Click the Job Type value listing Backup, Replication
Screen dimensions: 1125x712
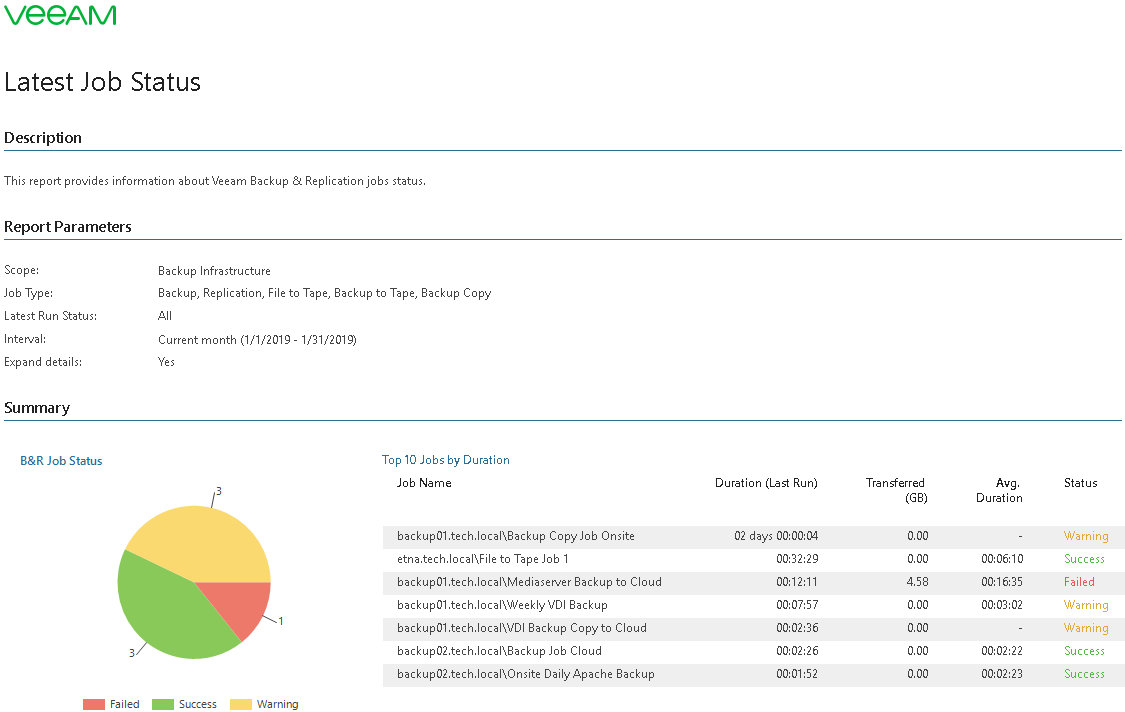(324, 293)
